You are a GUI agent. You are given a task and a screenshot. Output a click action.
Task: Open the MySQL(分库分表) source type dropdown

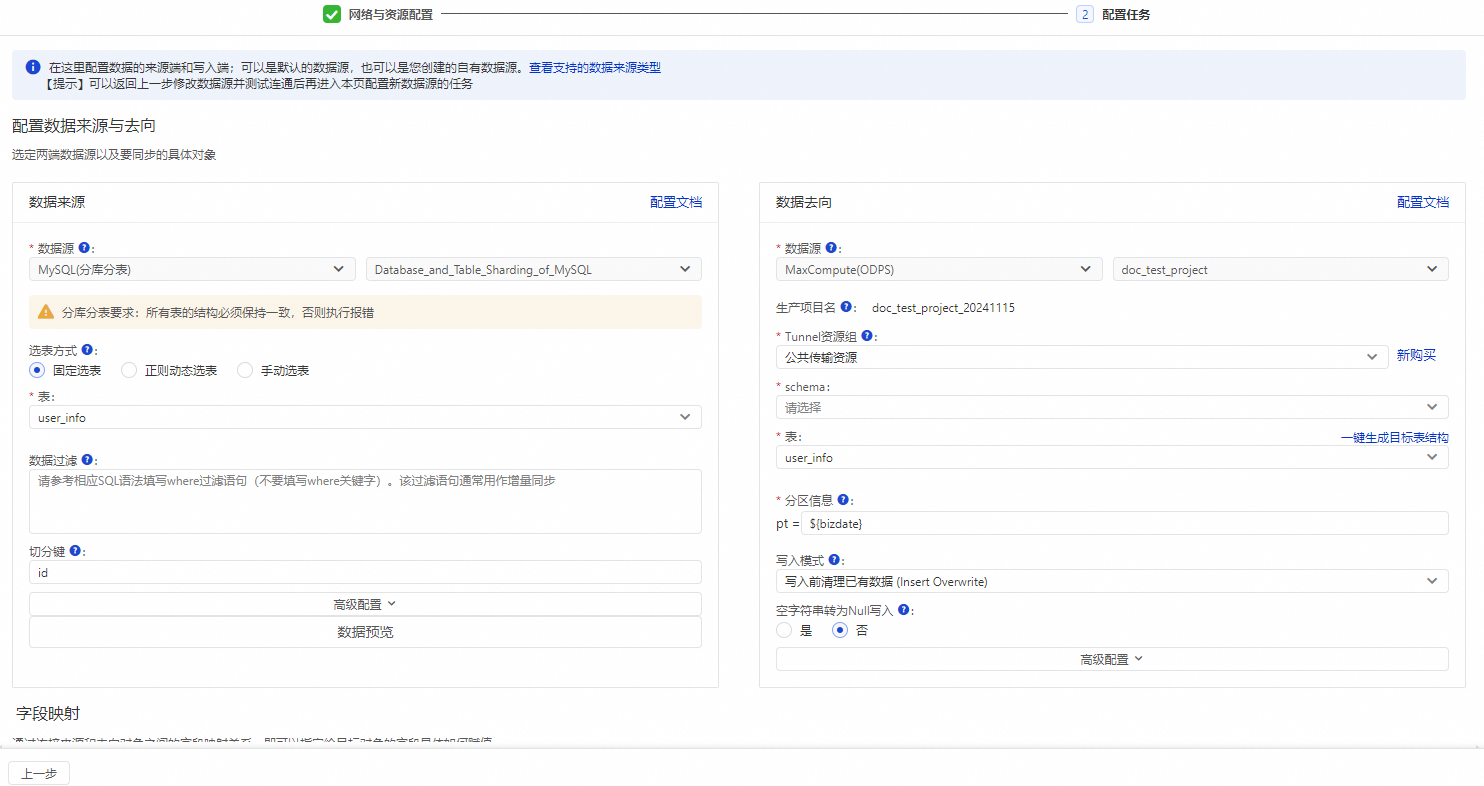(x=192, y=269)
